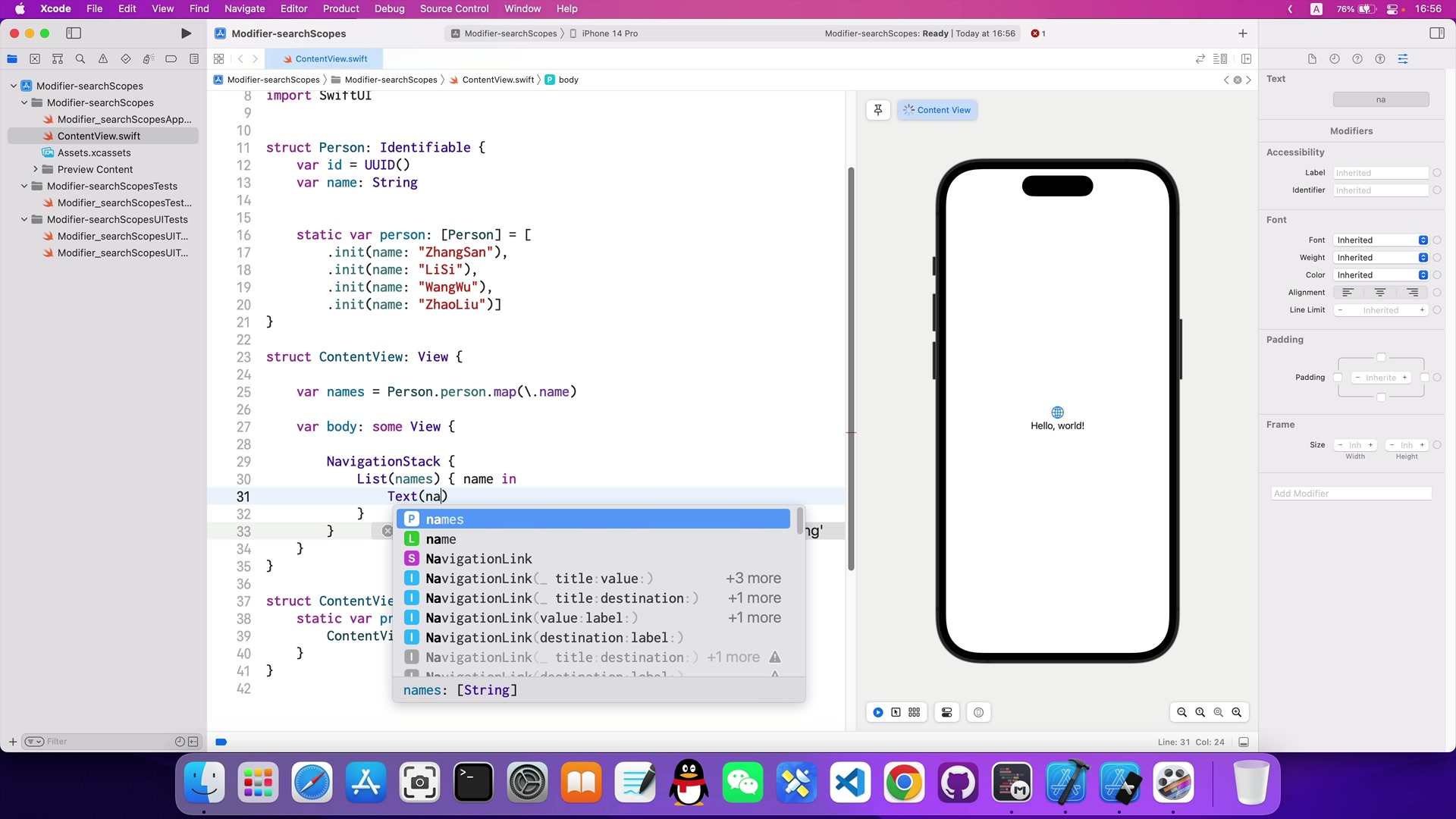This screenshot has height=819, width=1456.
Task: Open the Editor menu
Action: pyautogui.click(x=293, y=9)
